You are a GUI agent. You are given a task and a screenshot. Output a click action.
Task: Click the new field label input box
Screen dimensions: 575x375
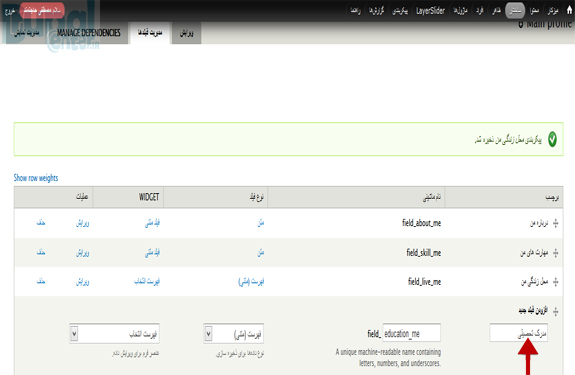pos(519,333)
